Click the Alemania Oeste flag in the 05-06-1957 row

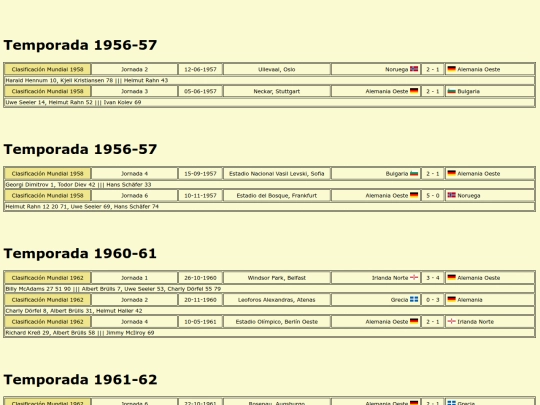(x=414, y=91)
